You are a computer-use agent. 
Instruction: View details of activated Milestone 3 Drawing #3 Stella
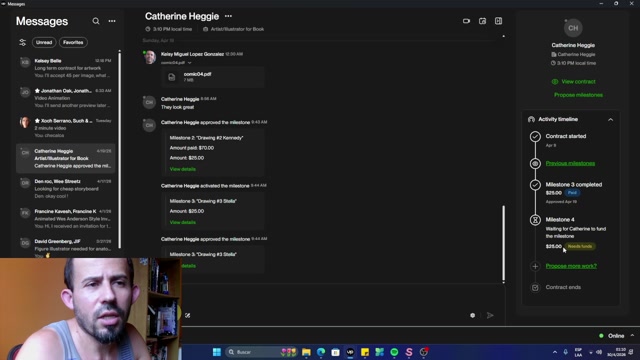[182, 222]
